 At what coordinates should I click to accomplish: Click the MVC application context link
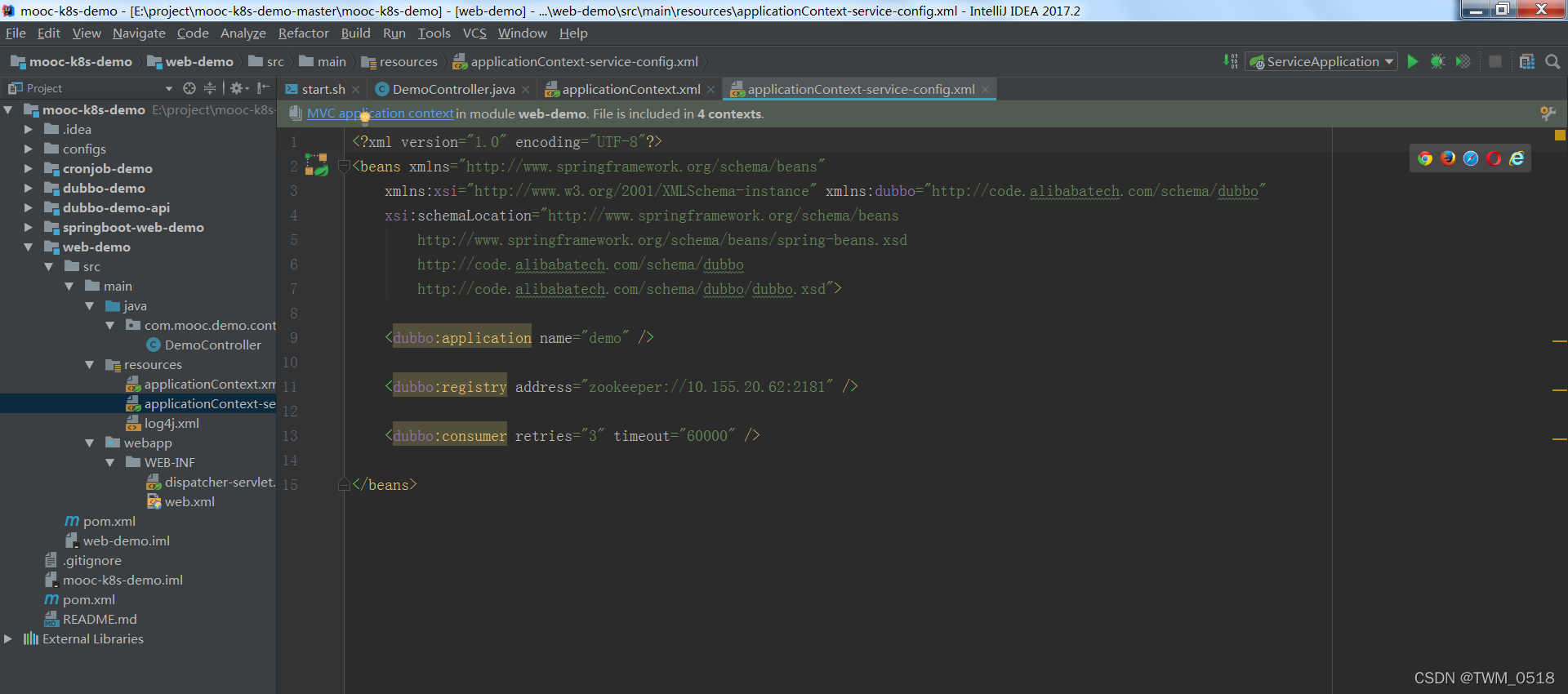380,113
